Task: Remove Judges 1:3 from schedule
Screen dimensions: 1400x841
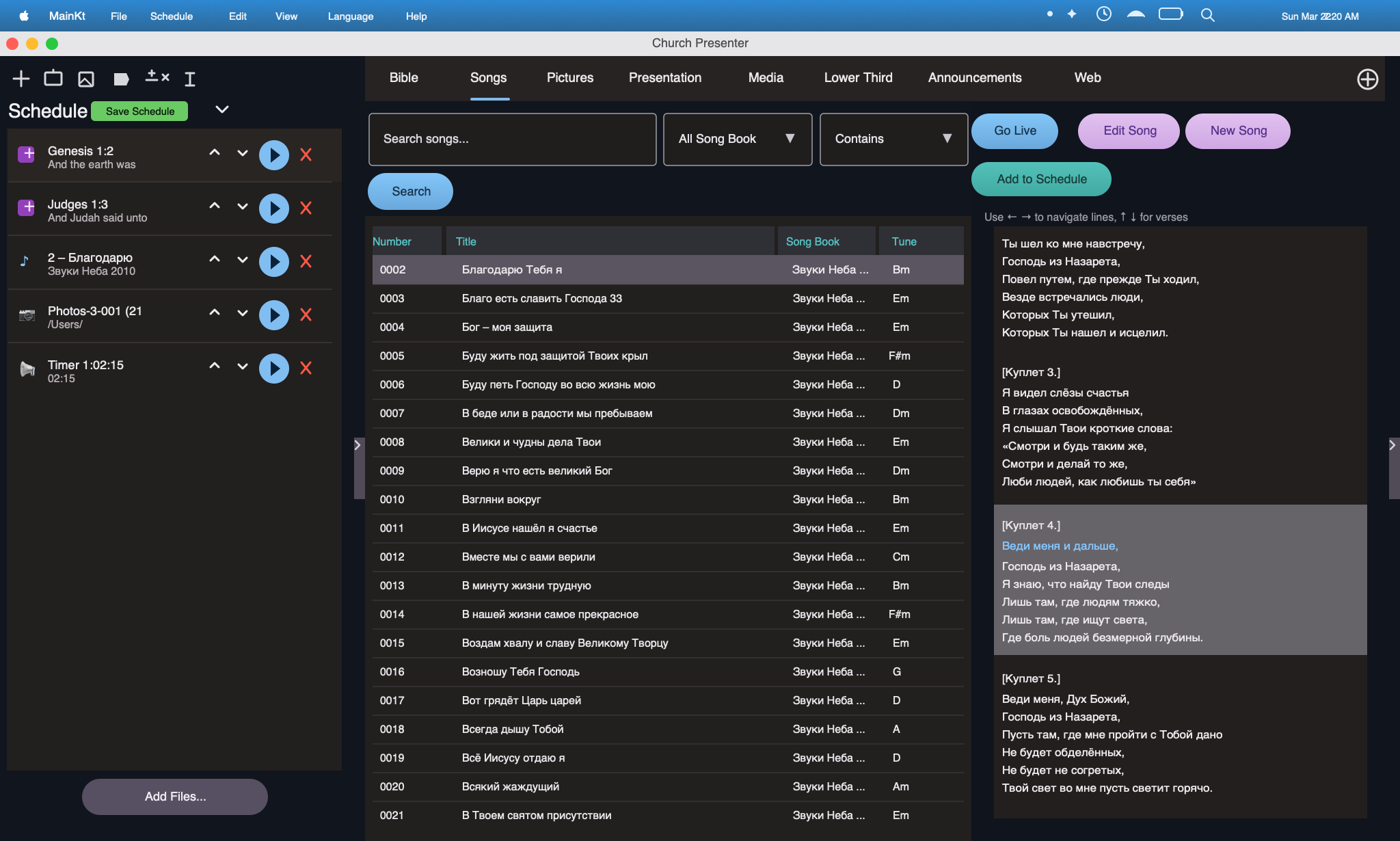Action: pos(306,209)
